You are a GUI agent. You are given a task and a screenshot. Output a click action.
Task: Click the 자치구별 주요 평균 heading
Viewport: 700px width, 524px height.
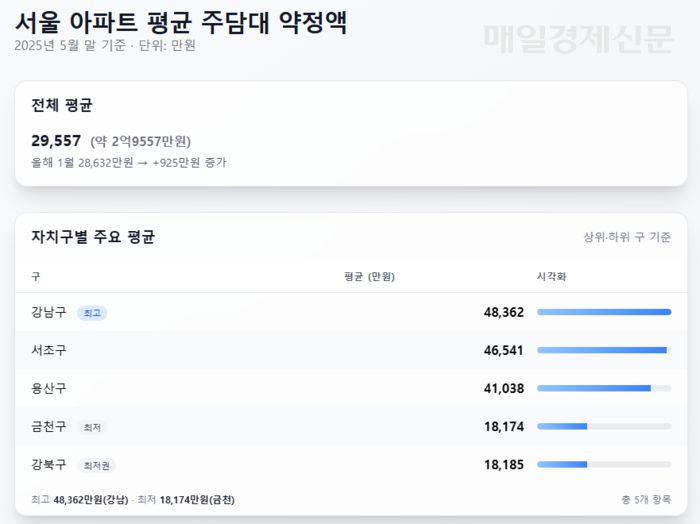pyautogui.click(x=93, y=237)
